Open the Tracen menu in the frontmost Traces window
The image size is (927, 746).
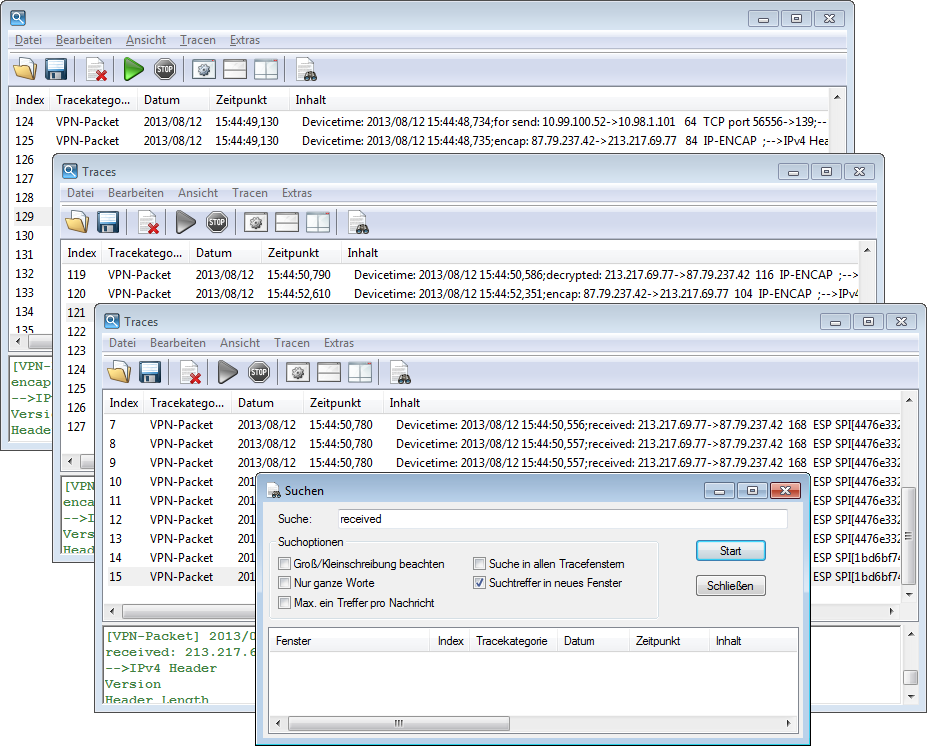291,343
